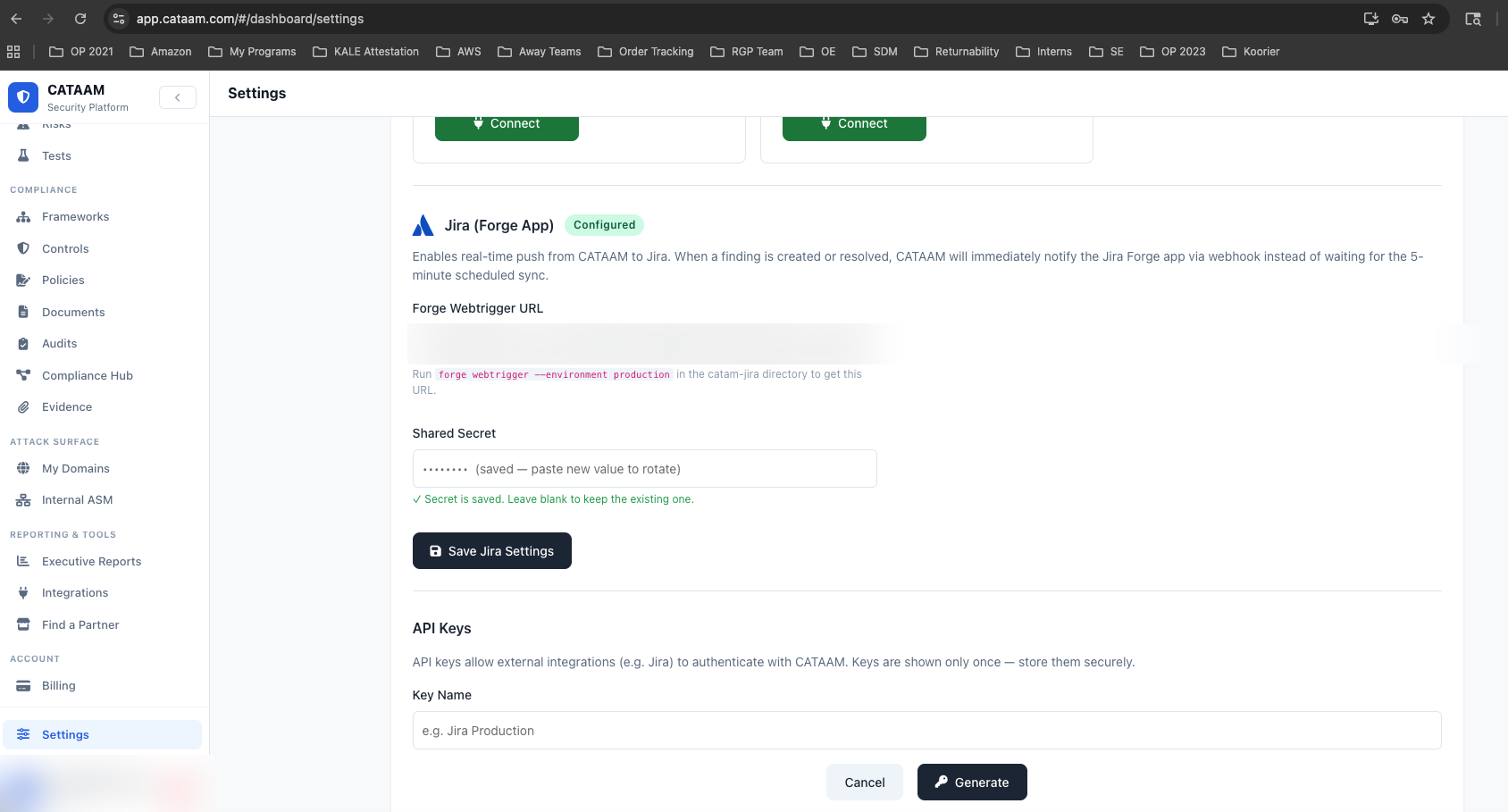Open Tests flask icon in sidebar
The height and width of the screenshot is (812, 1508).
(x=23, y=155)
